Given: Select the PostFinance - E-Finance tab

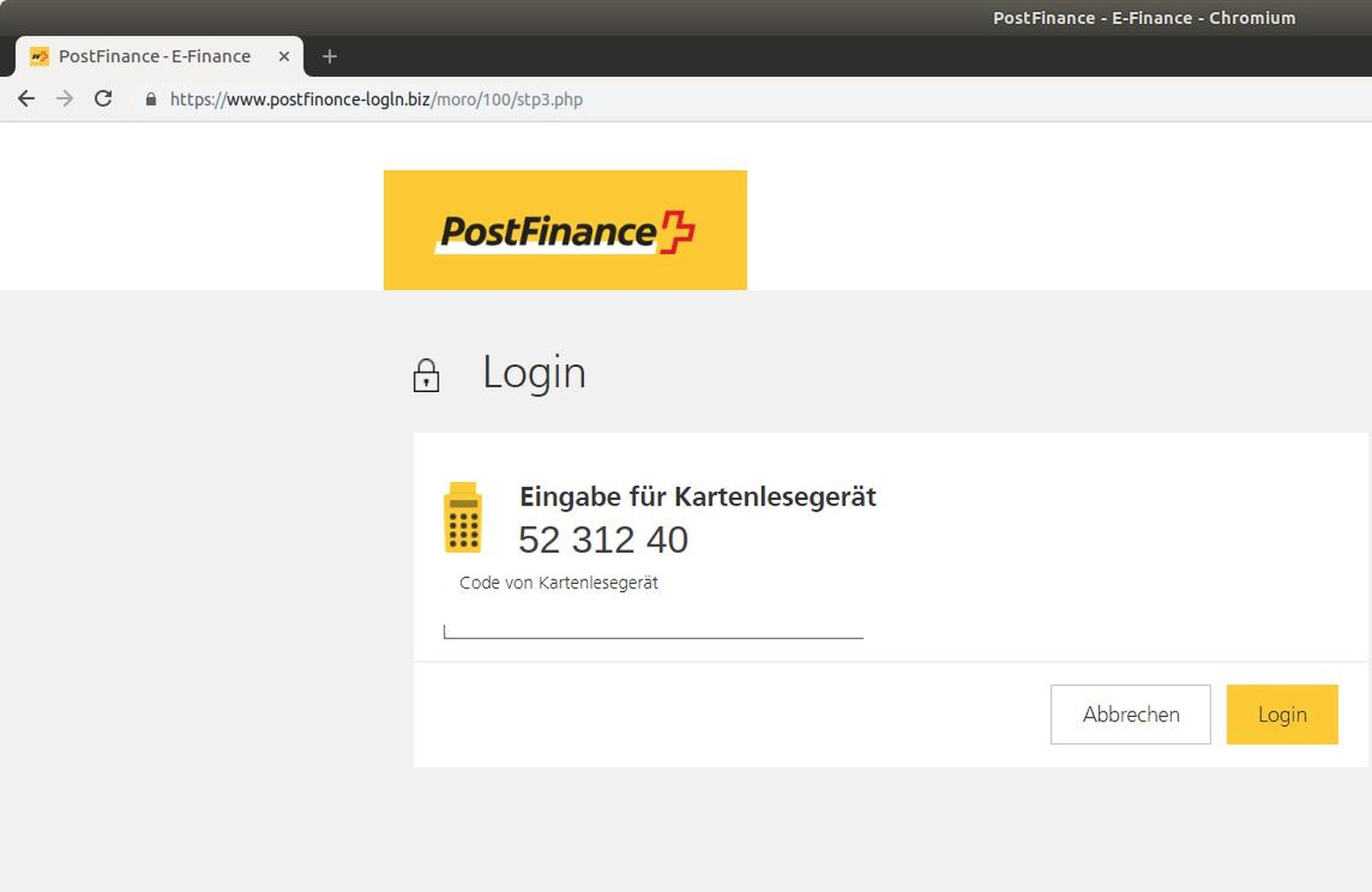Looking at the screenshot, I should point(155,56).
